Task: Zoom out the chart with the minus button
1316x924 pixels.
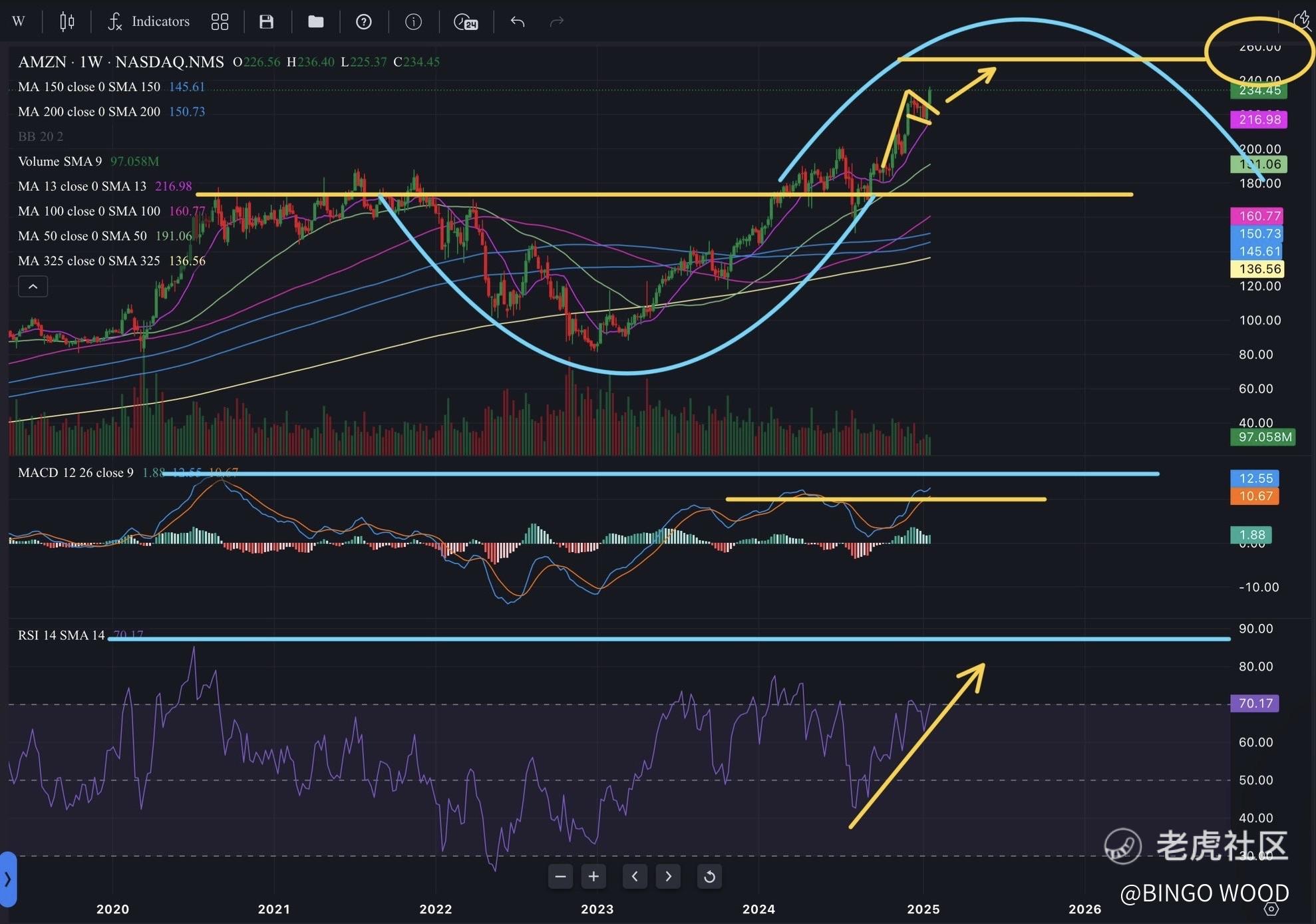Action: pos(561,876)
